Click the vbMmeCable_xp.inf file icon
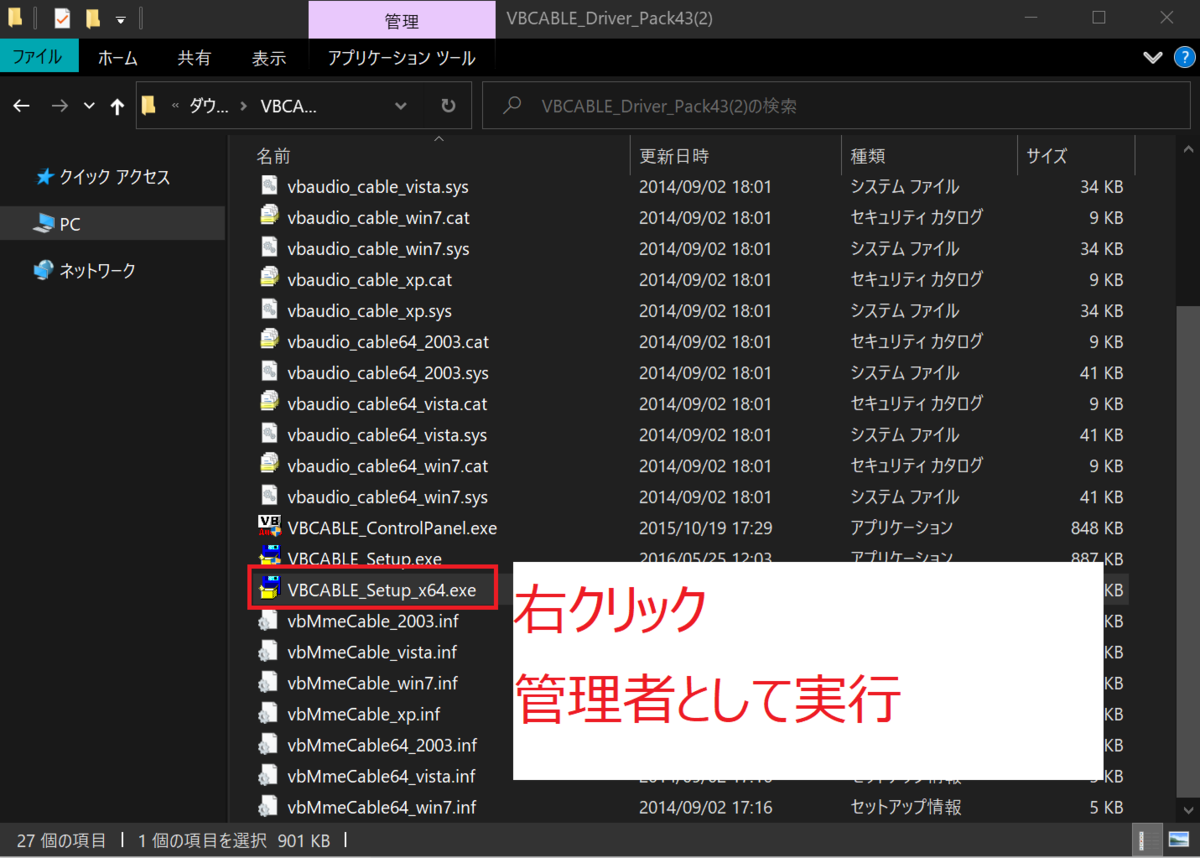Screen dimensions: 1200x858 point(268,713)
